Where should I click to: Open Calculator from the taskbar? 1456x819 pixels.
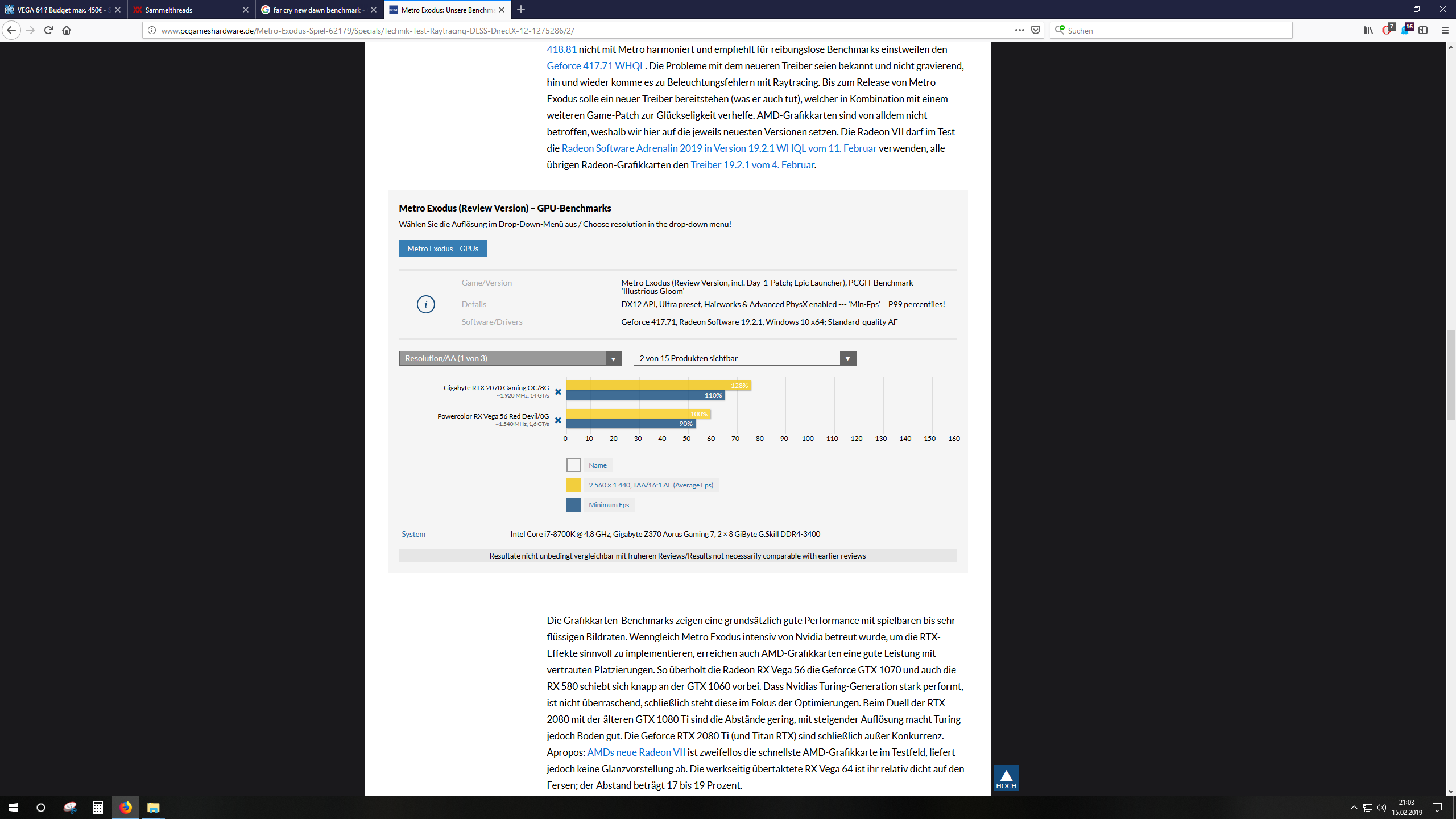98,808
